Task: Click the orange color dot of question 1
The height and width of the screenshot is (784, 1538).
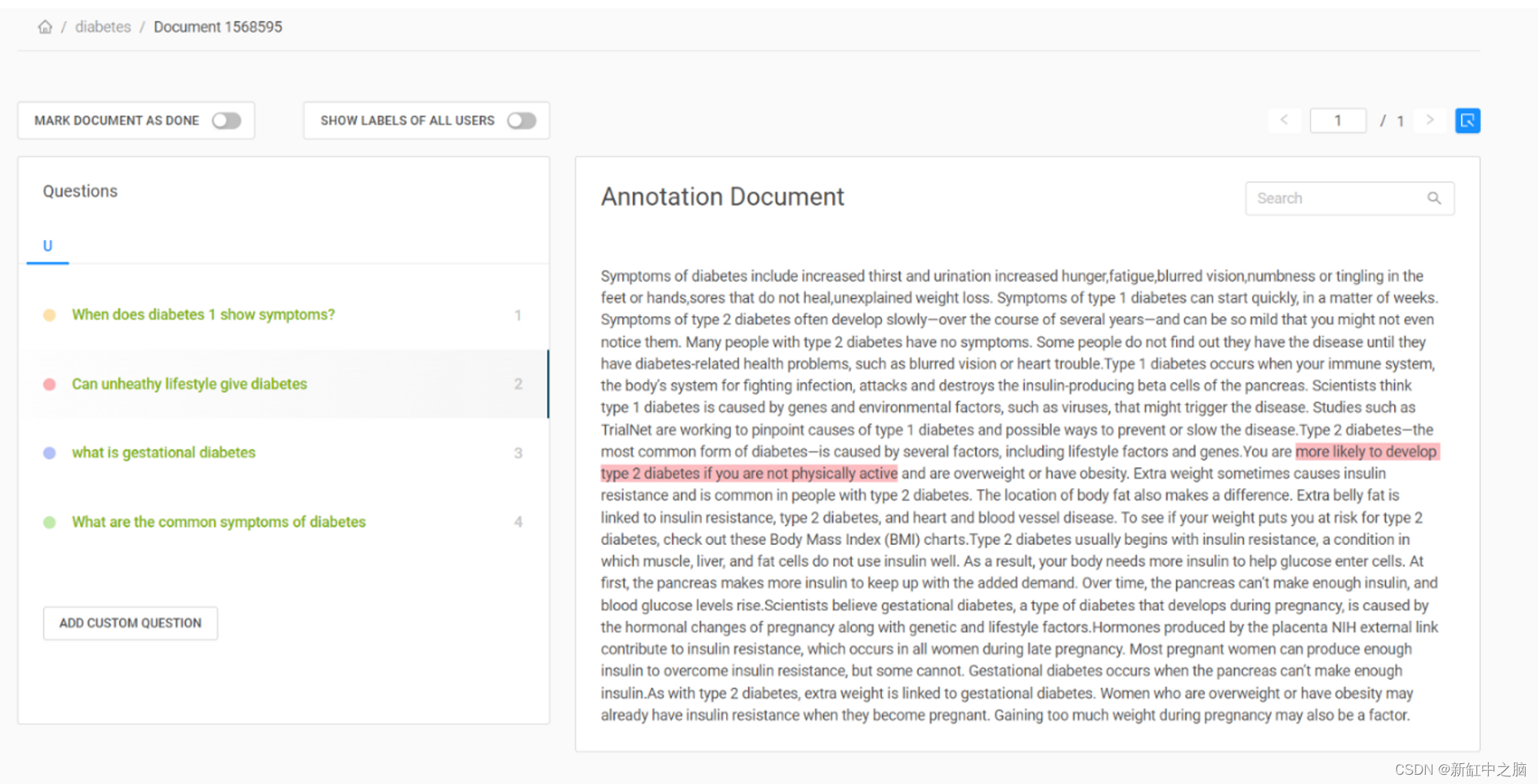Action: point(49,315)
